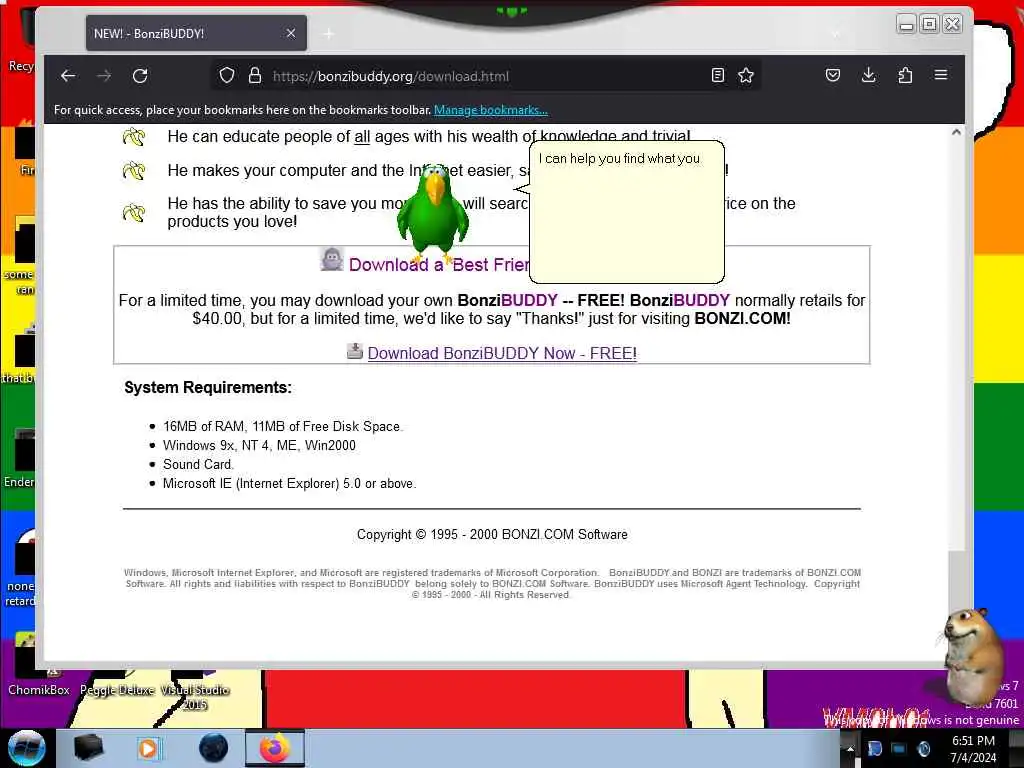
Task: Click the site security padlock icon
Action: [x=255, y=76]
